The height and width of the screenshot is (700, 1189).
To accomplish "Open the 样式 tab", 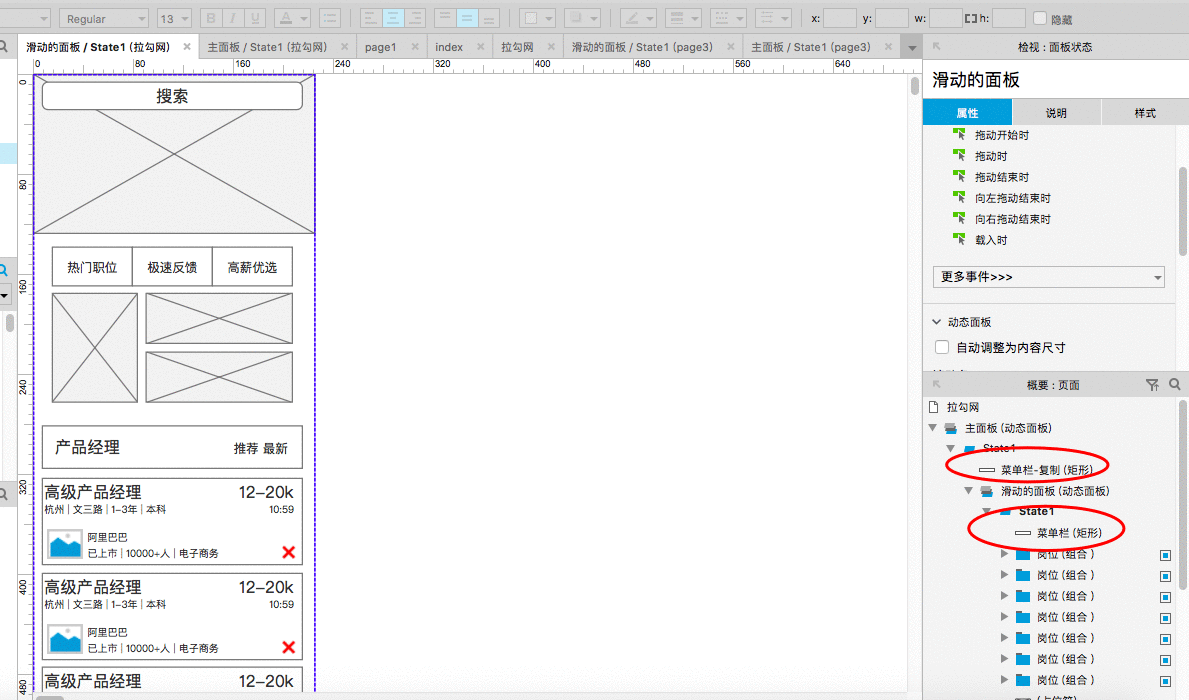I will coord(1145,112).
